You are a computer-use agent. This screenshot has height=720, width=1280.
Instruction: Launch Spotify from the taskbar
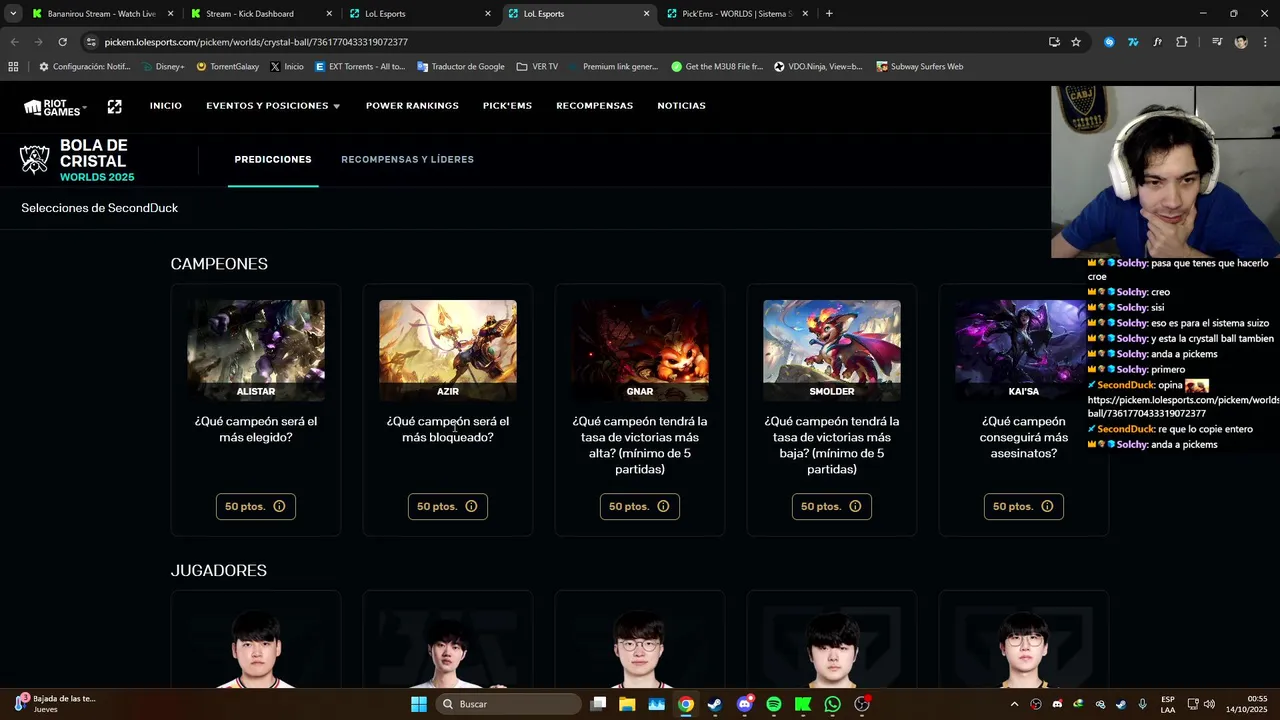tap(774, 704)
